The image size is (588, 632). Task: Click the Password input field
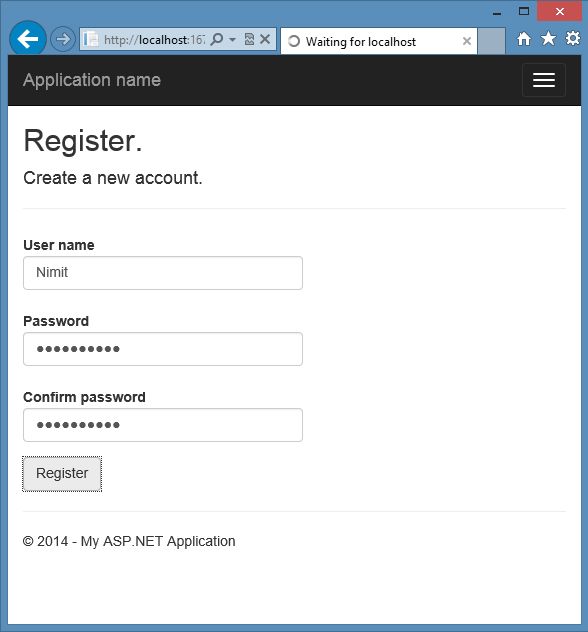pos(163,349)
